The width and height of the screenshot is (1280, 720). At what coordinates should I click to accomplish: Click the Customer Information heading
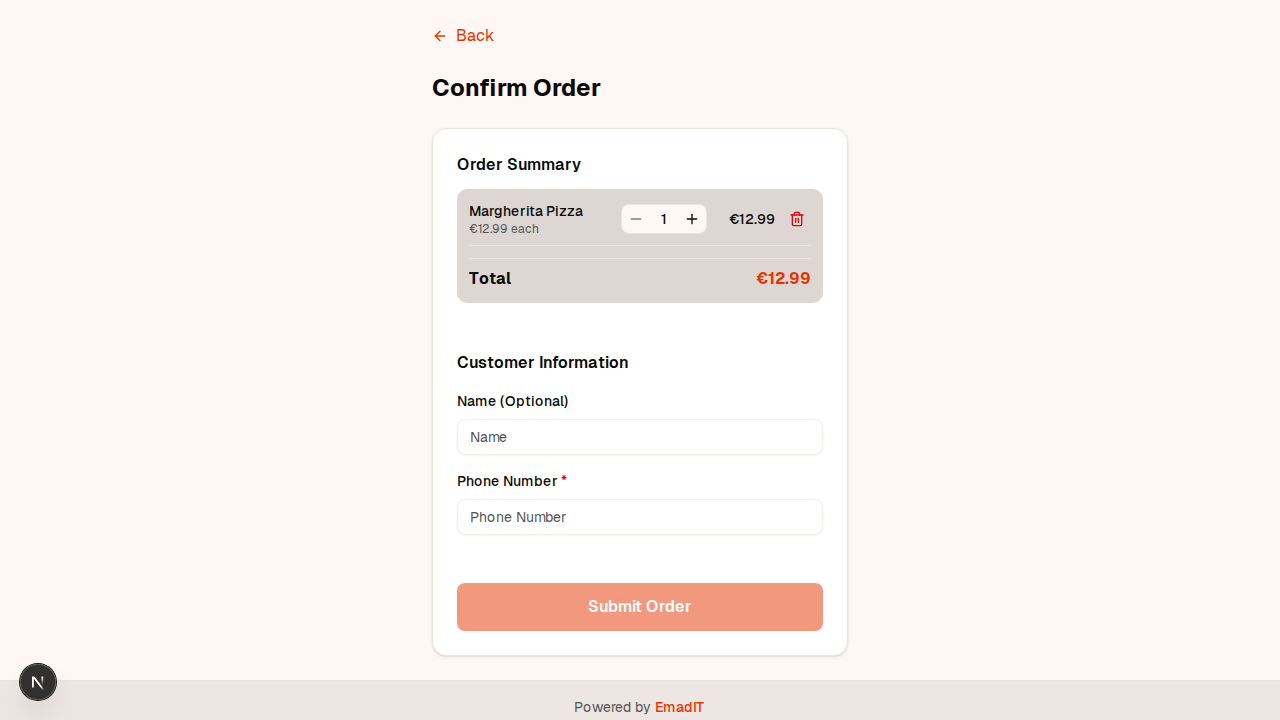542,362
